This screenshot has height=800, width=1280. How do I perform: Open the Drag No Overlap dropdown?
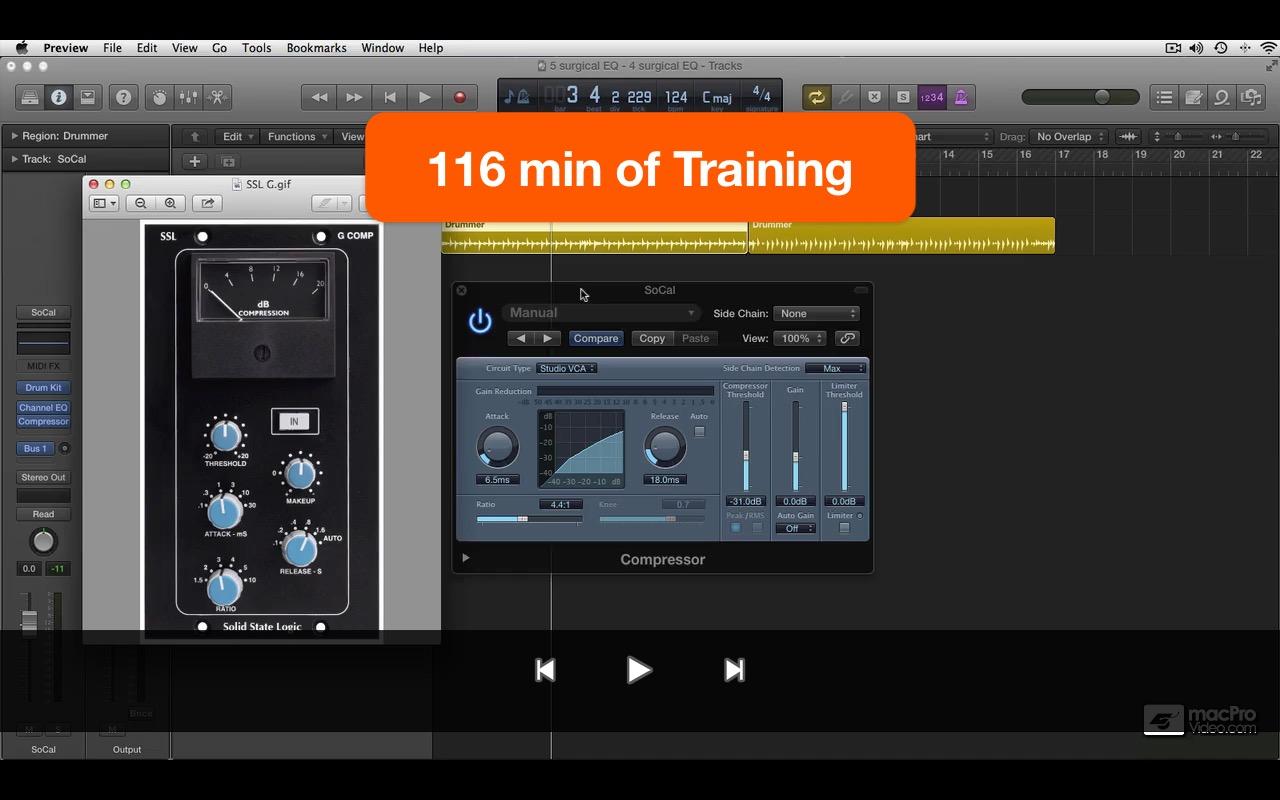(1070, 137)
